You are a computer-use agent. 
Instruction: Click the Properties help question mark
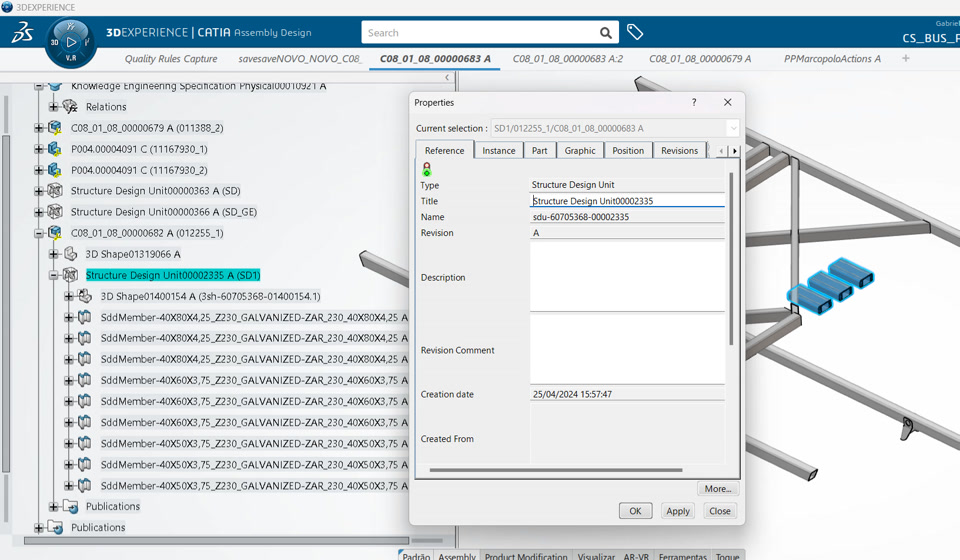(694, 102)
